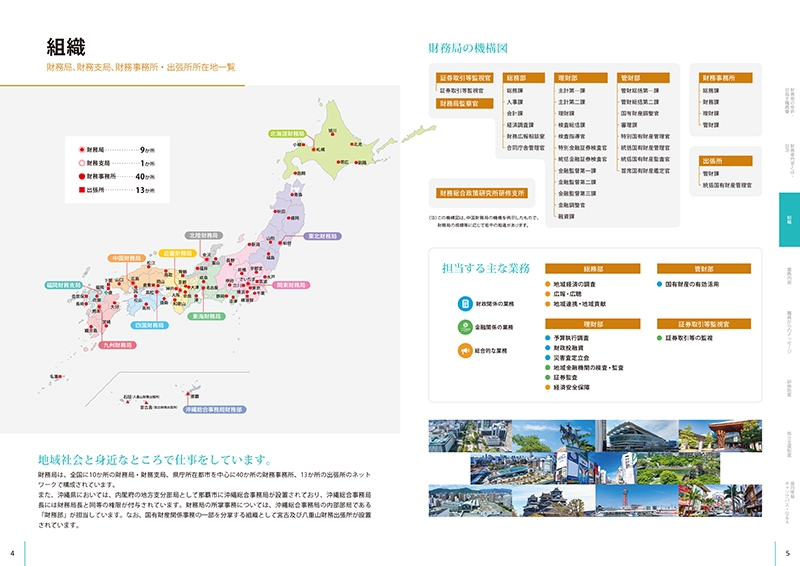
Task: Click 合同庁舎管理官 under 総務部
Action: click(526, 148)
